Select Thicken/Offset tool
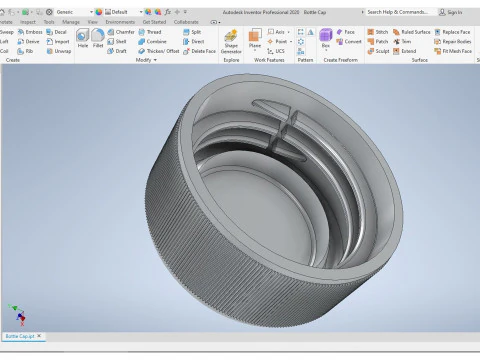 point(159,51)
